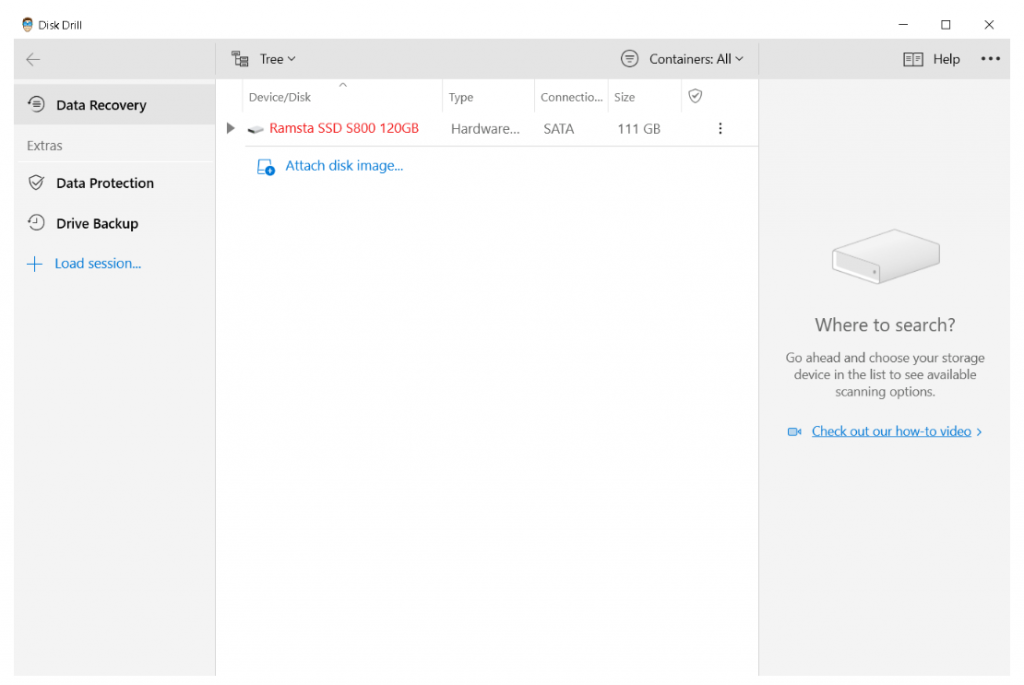The height and width of the screenshot is (685, 1024).
Task: Click the shield icon column header
Action: point(695,96)
